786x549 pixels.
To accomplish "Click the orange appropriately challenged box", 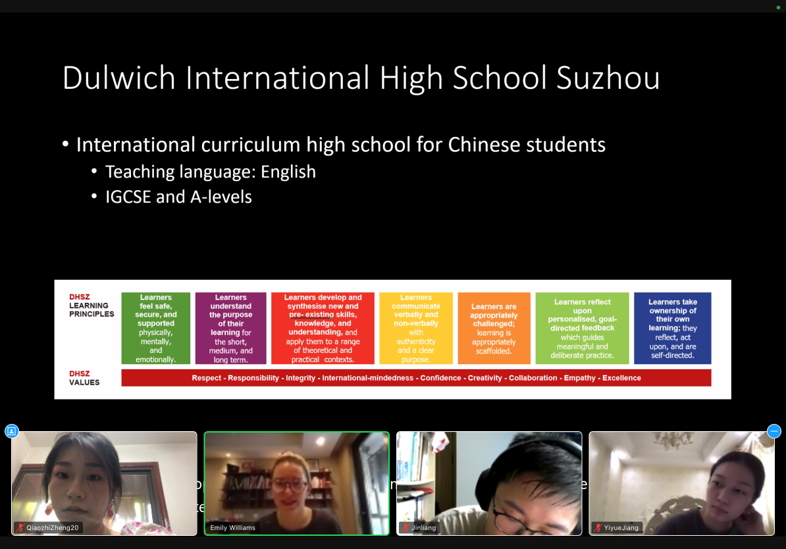I will [x=494, y=328].
